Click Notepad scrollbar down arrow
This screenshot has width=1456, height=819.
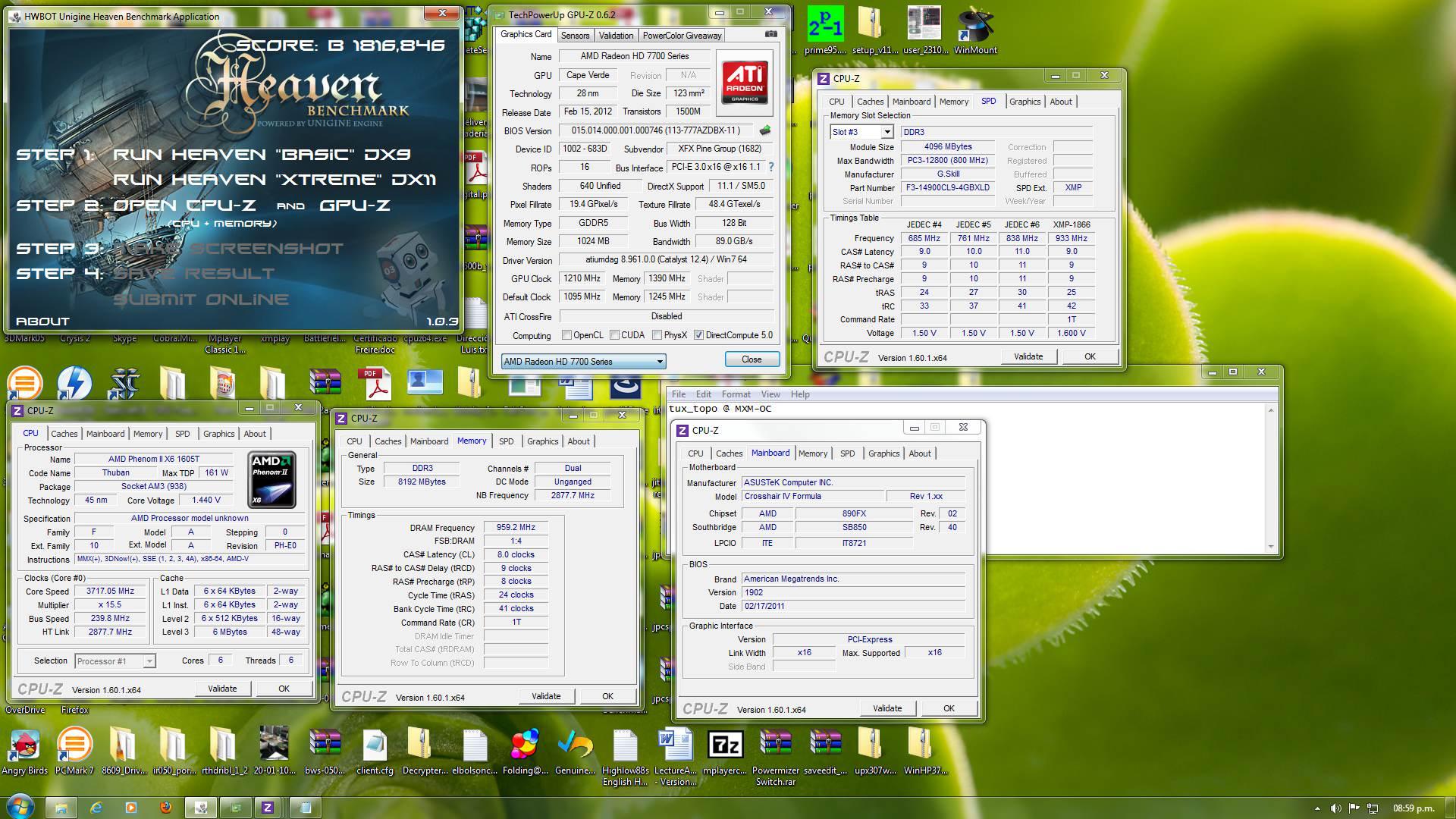[1272, 547]
